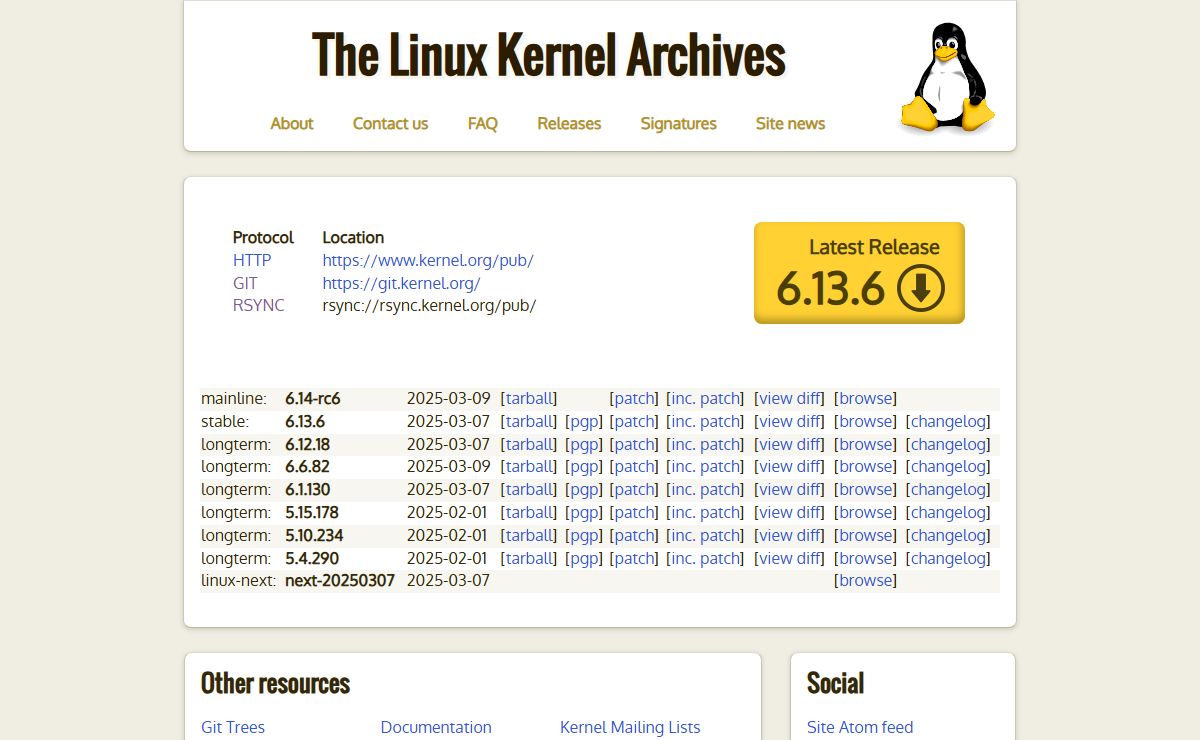The height and width of the screenshot is (740, 1200).
Task: Select the 2025-03-09 date in mainline row
Action: [x=448, y=398]
